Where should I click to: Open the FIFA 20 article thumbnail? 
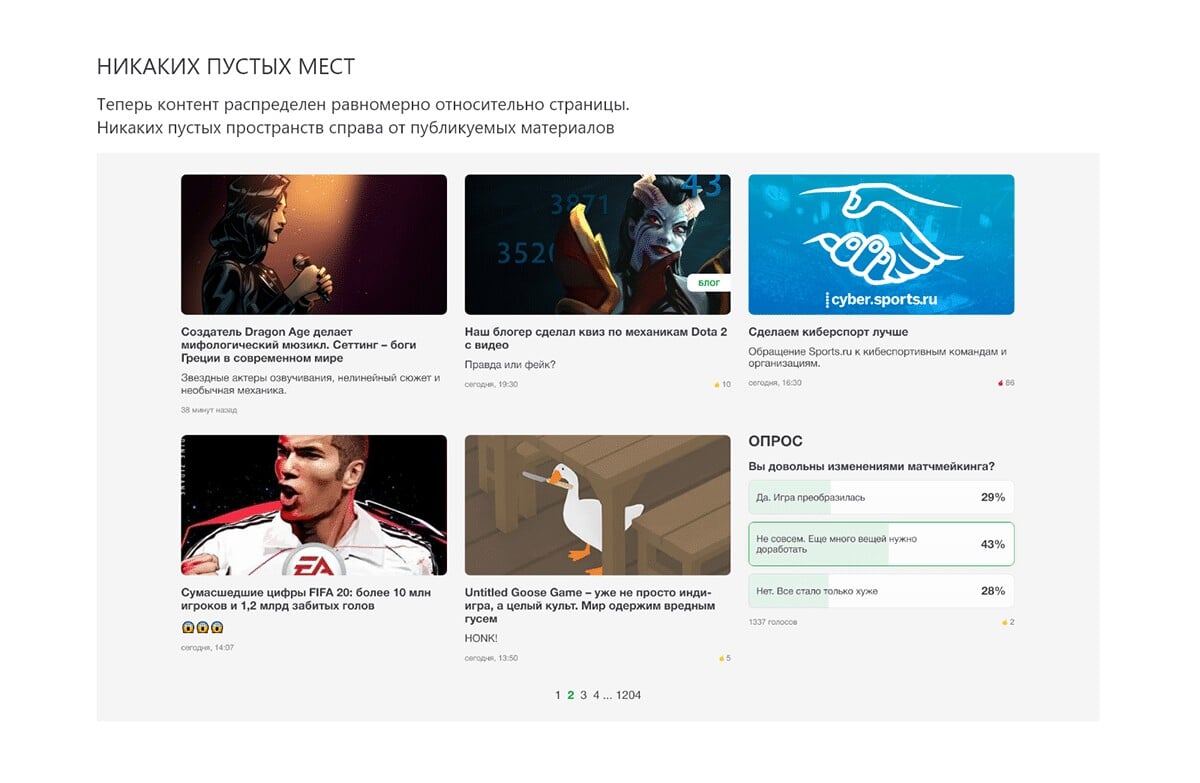(x=314, y=505)
